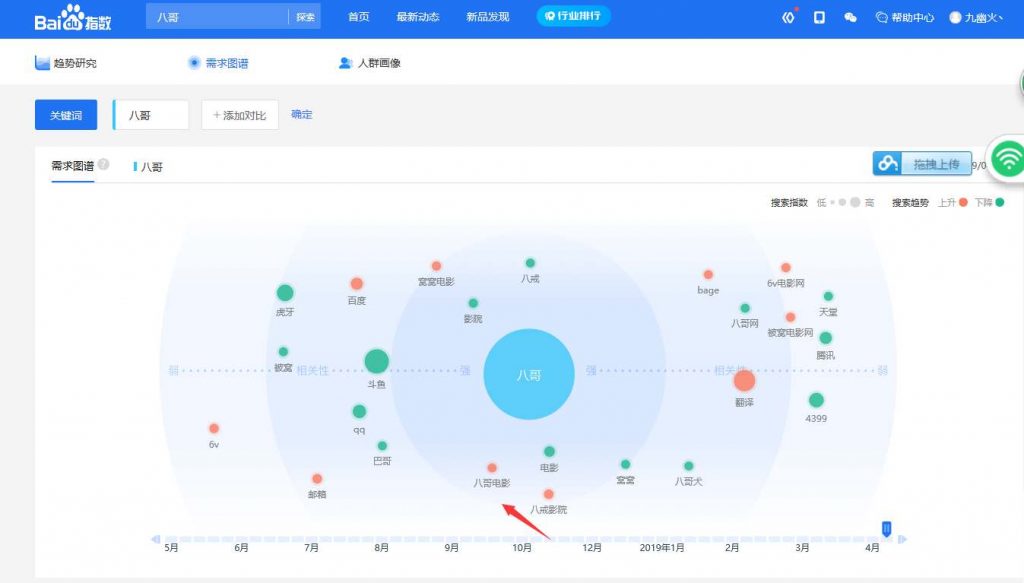Open 最新动态 in the top navigation
Screen dimensions: 1024x583
pos(417,17)
